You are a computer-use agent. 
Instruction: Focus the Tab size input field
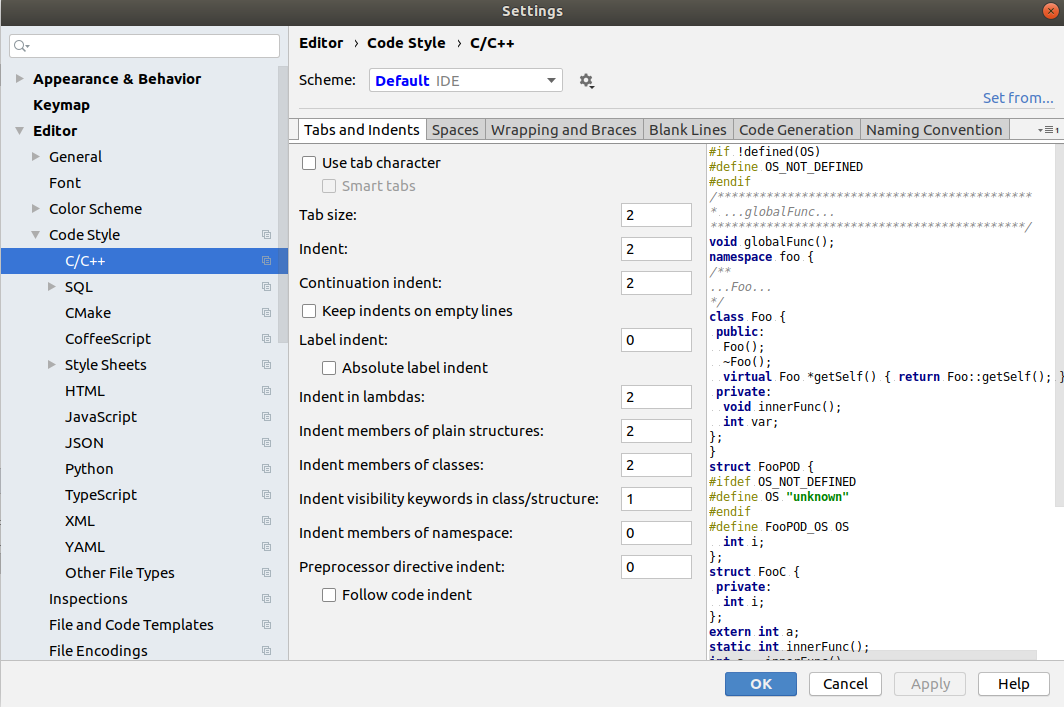[656, 215]
